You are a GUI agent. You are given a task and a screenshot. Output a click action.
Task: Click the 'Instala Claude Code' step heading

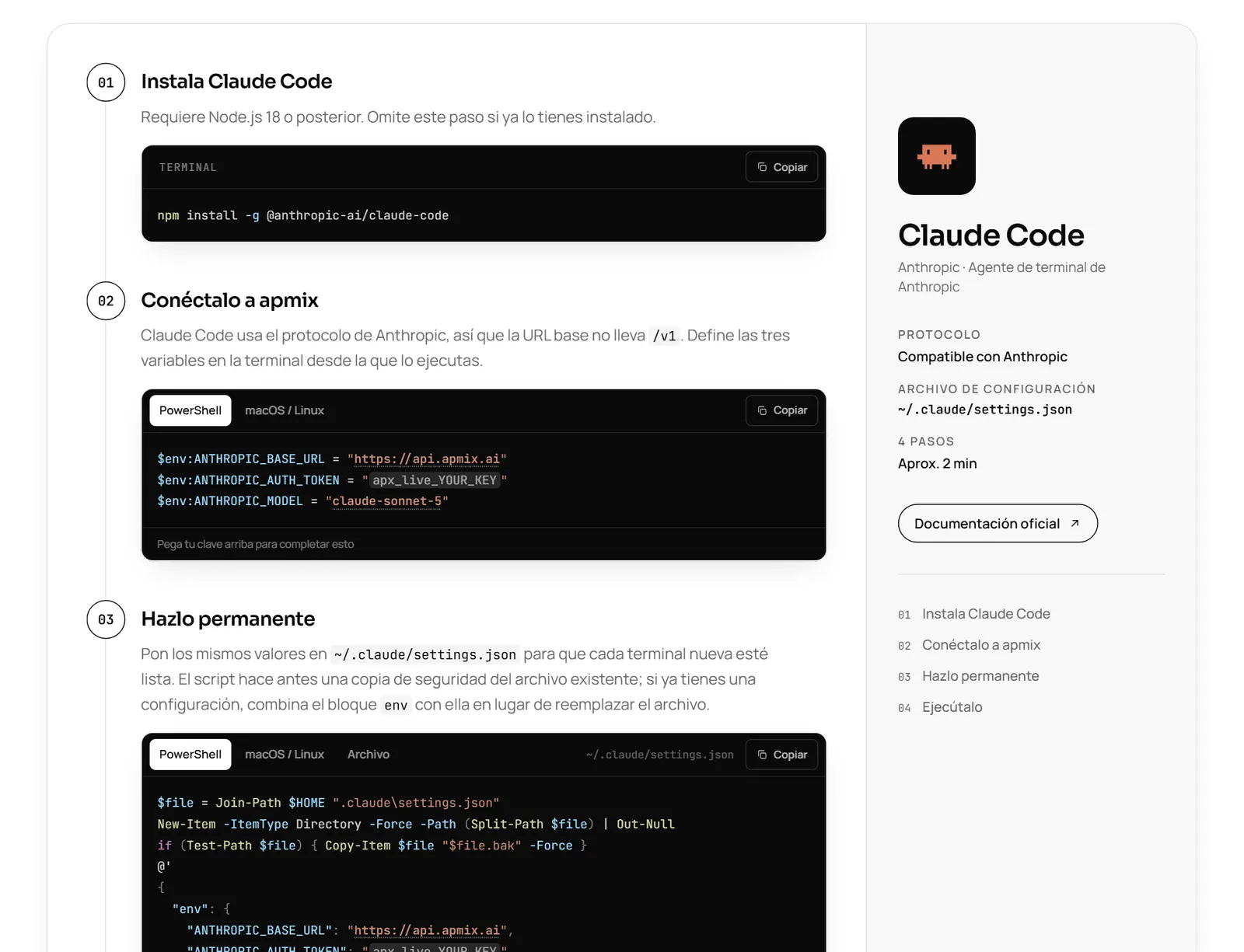pos(236,82)
